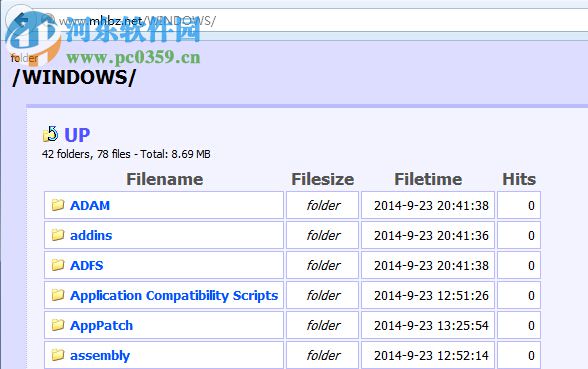
Task: Click the /WINDOWS/ path heading
Action: [74, 77]
